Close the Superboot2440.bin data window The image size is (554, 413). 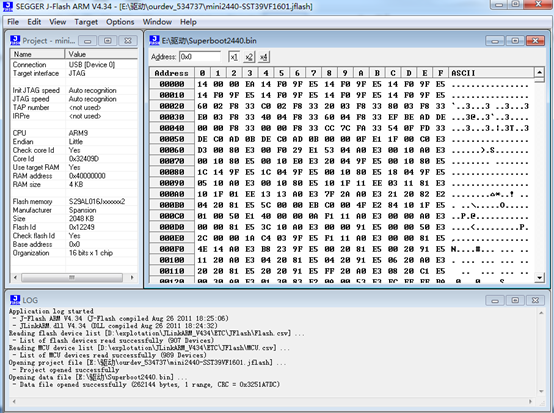point(535,41)
